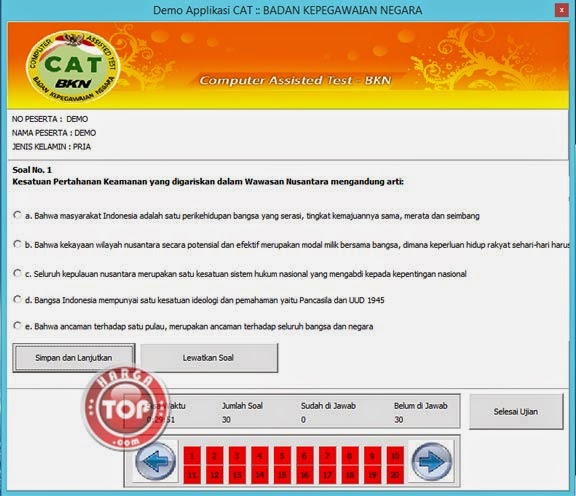Image resolution: width=576 pixels, height=496 pixels.
Task: Go to question number 12 box
Action: [215, 475]
